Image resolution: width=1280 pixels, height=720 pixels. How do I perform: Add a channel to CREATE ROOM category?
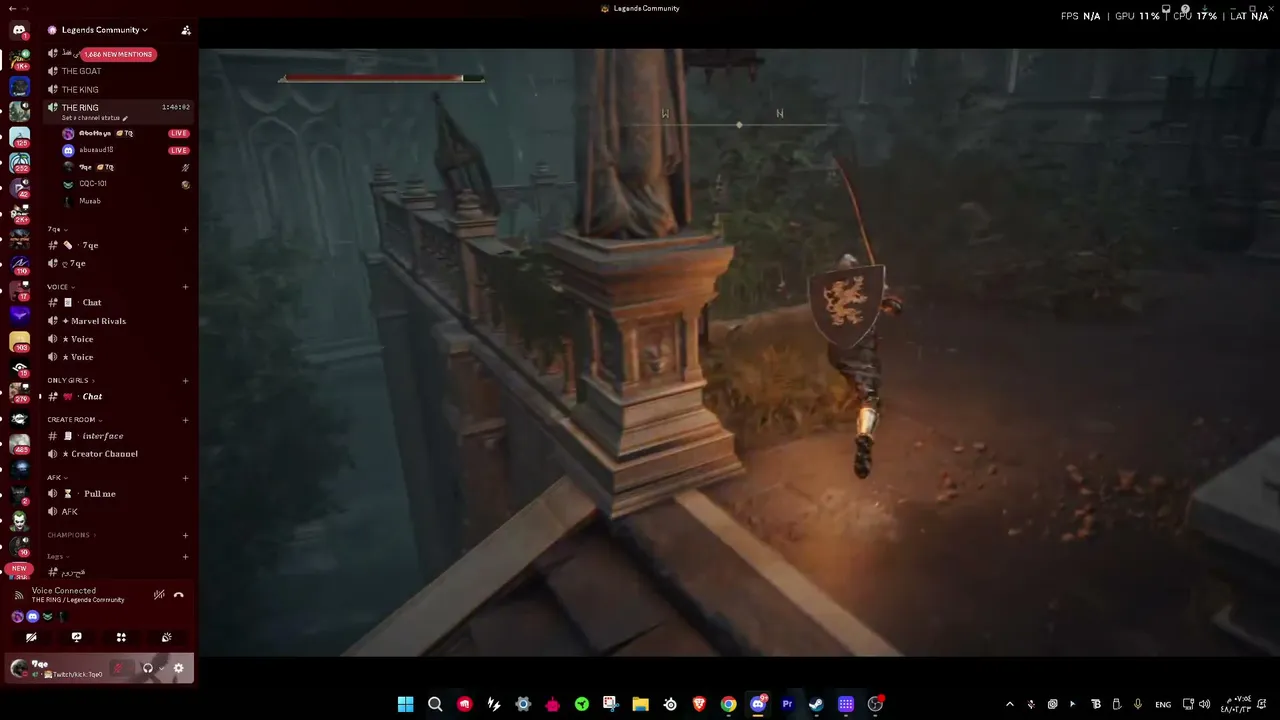pos(186,420)
